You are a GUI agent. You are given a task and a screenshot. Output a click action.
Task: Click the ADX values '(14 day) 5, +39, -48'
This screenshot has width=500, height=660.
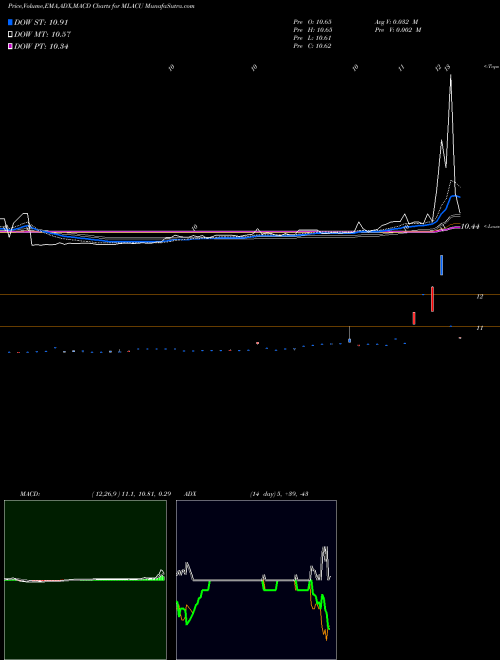[279, 494]
